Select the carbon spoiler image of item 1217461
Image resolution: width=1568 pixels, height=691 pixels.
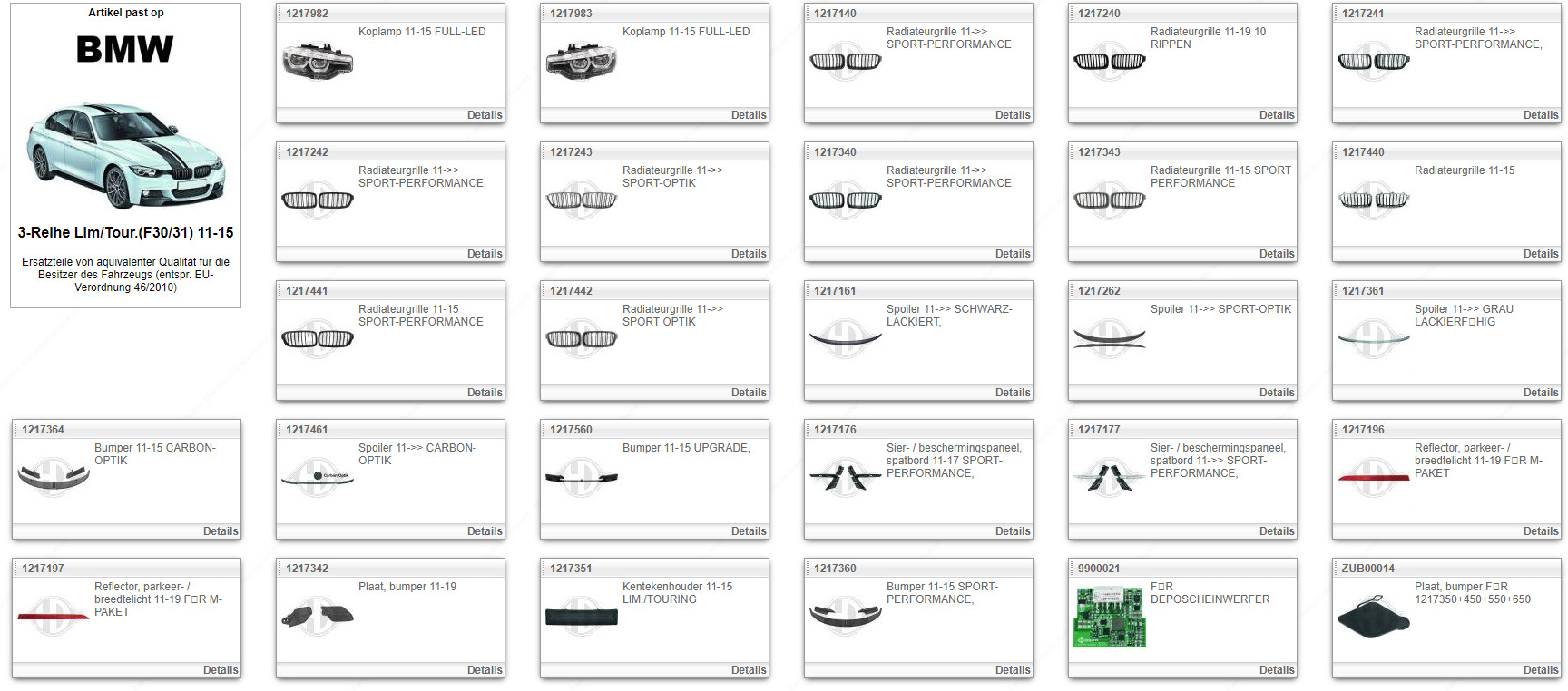point(318,478)
